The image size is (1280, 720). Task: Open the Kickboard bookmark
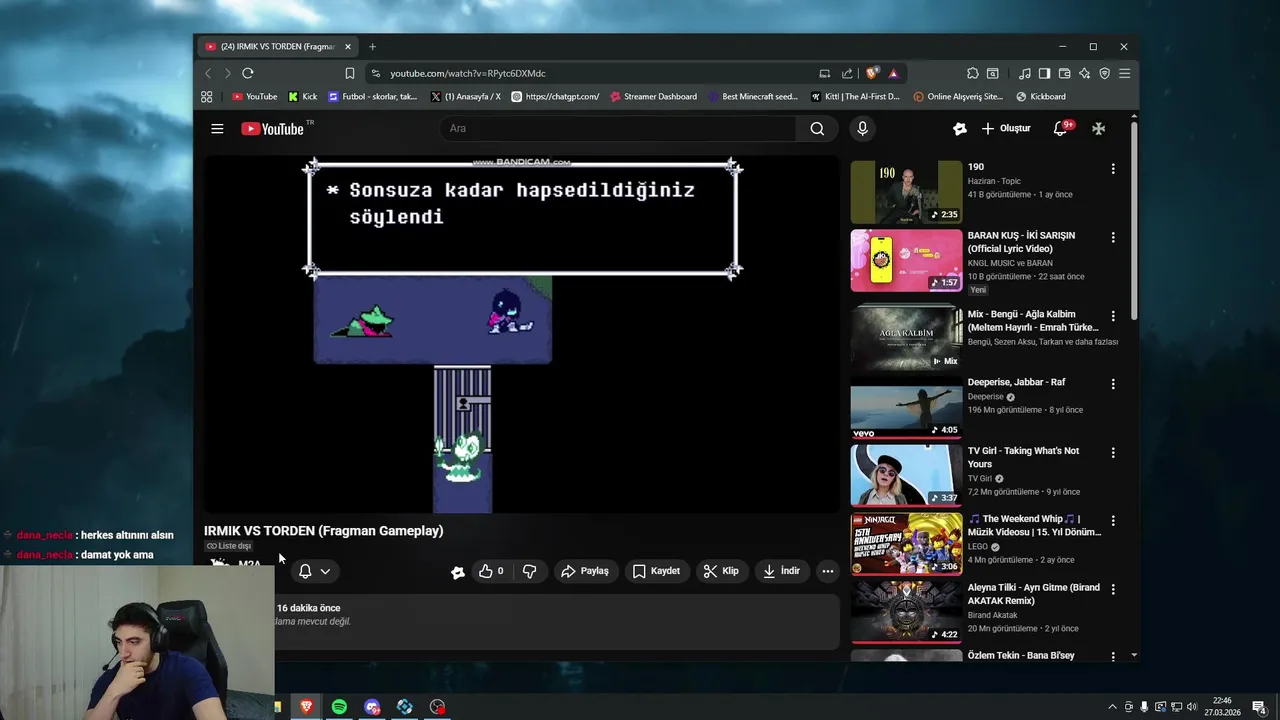point(1040,97)
